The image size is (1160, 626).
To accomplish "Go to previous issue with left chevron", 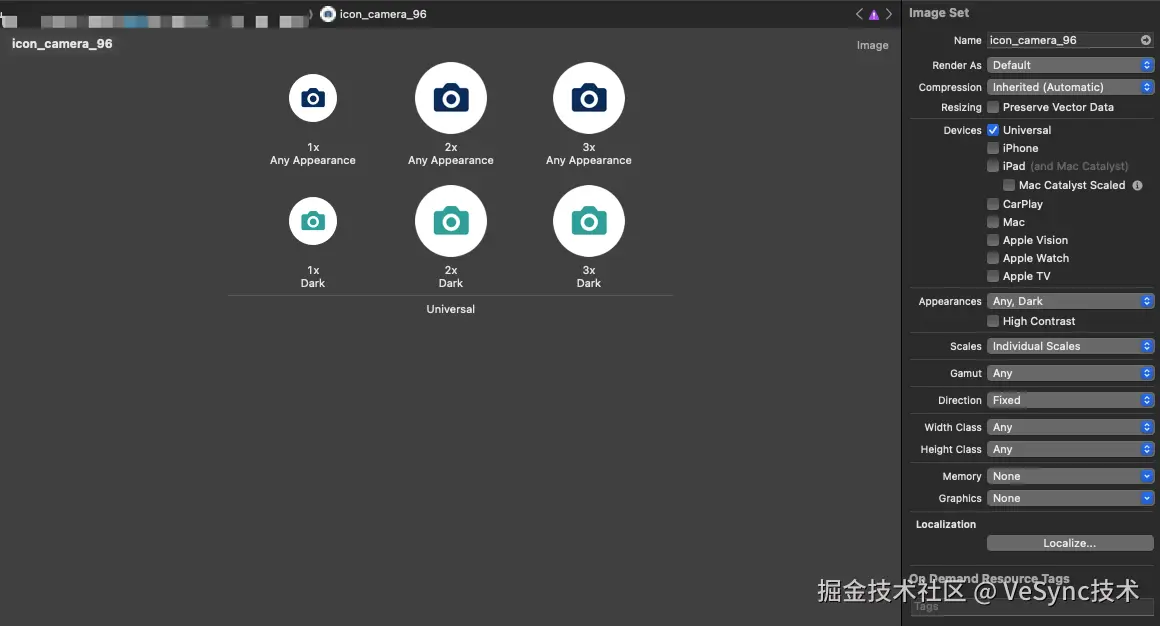I will (859, 14).
